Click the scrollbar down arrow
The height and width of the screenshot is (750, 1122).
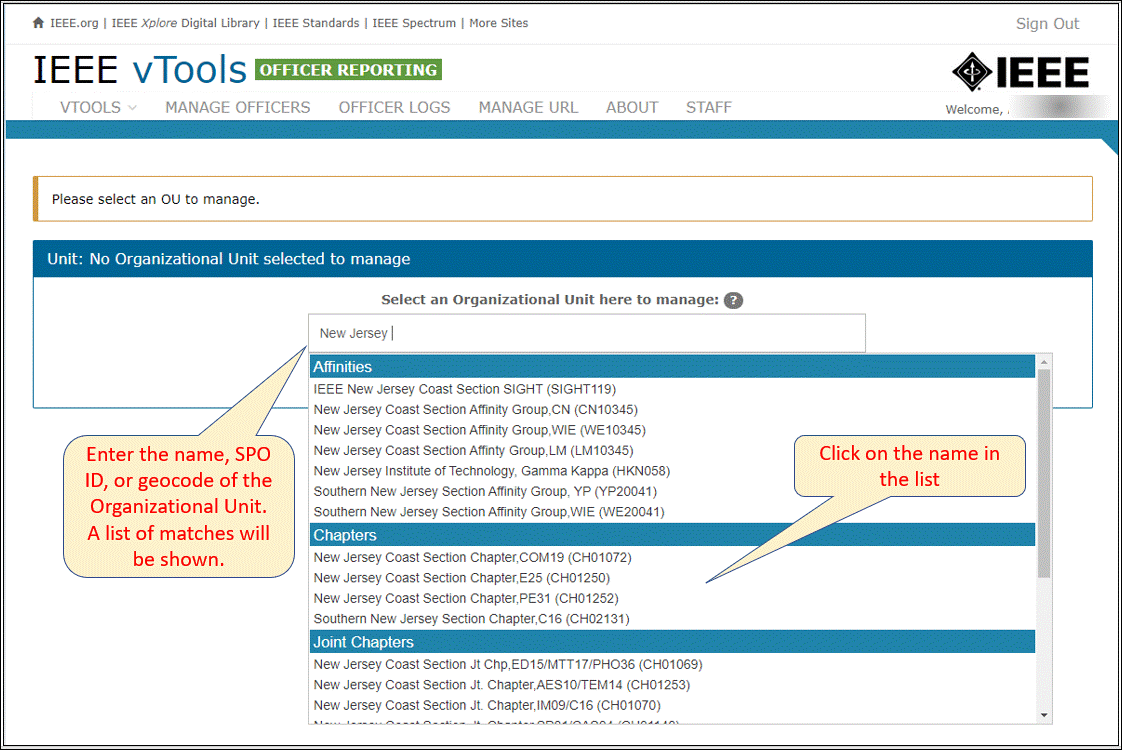click(1044, 715)
